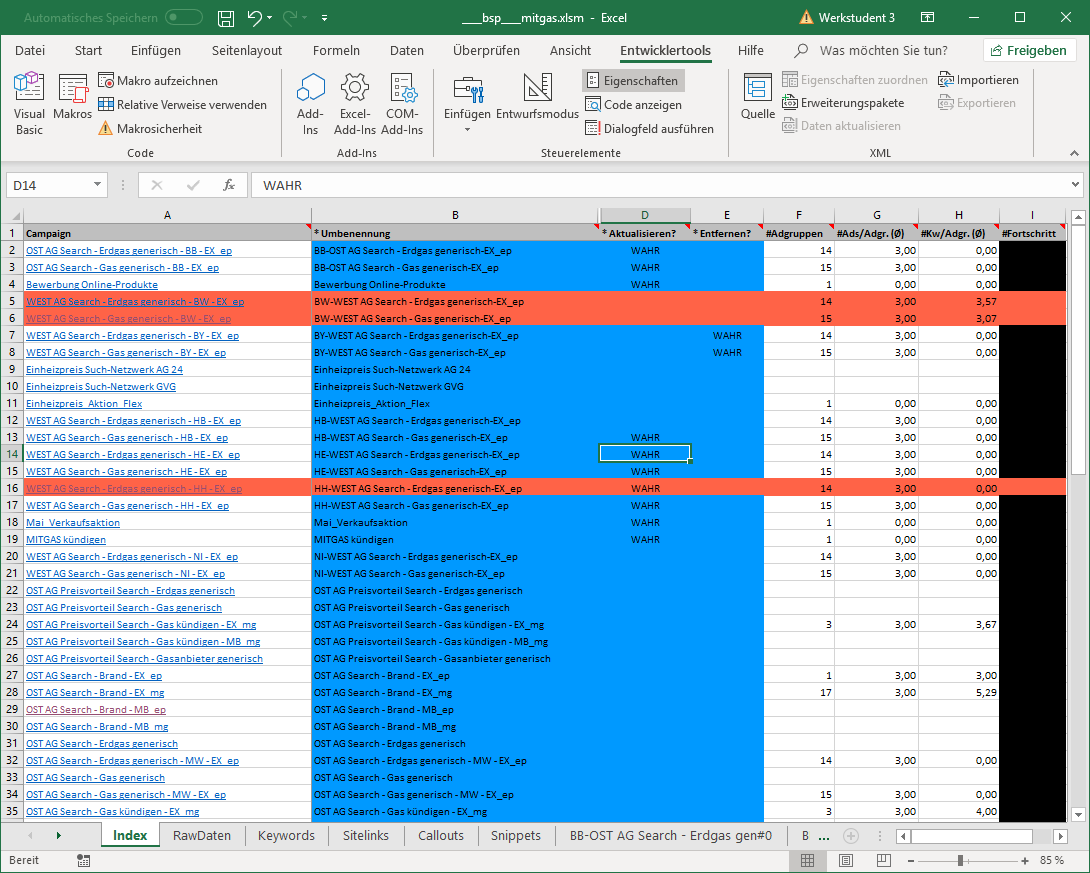Click the Freigeben share button
The height and width of the screenshot is (873, 1090).
(1027, 51)
